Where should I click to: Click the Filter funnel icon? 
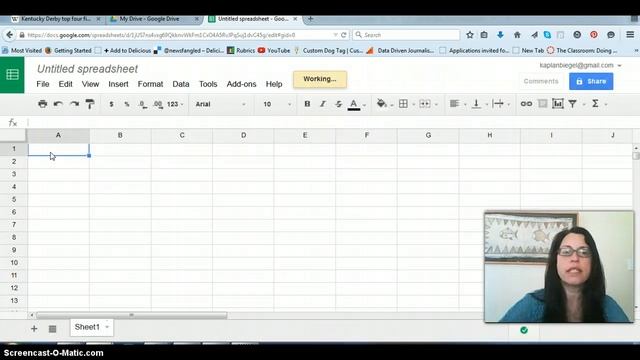pos(573,104)
